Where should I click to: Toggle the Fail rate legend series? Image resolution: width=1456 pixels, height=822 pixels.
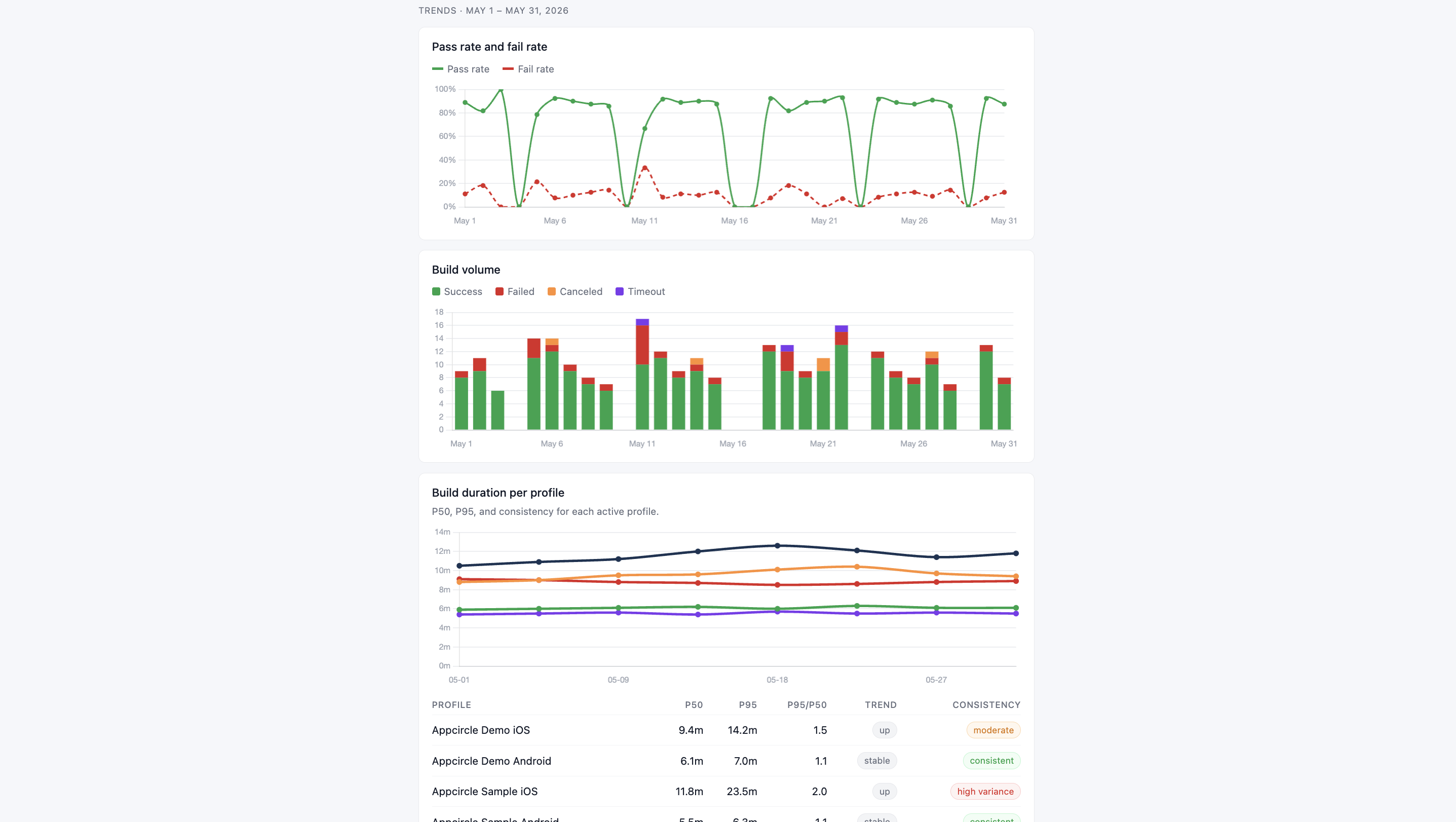(x=528, y=69)
